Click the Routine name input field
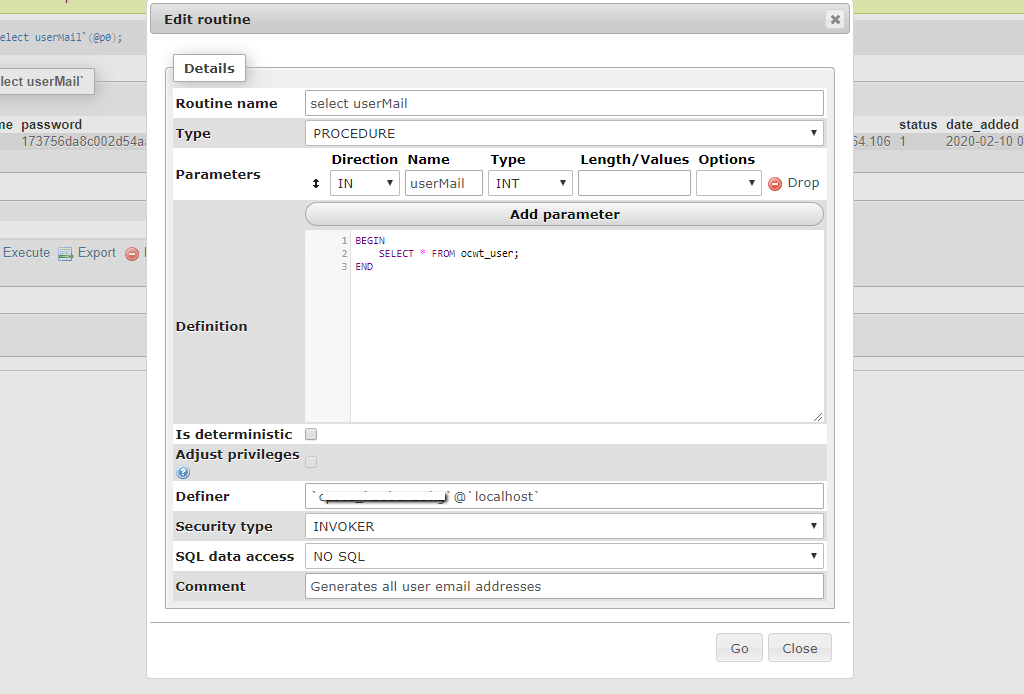Viewport: 1024px width, 694px height. click(x=564, y=103)
